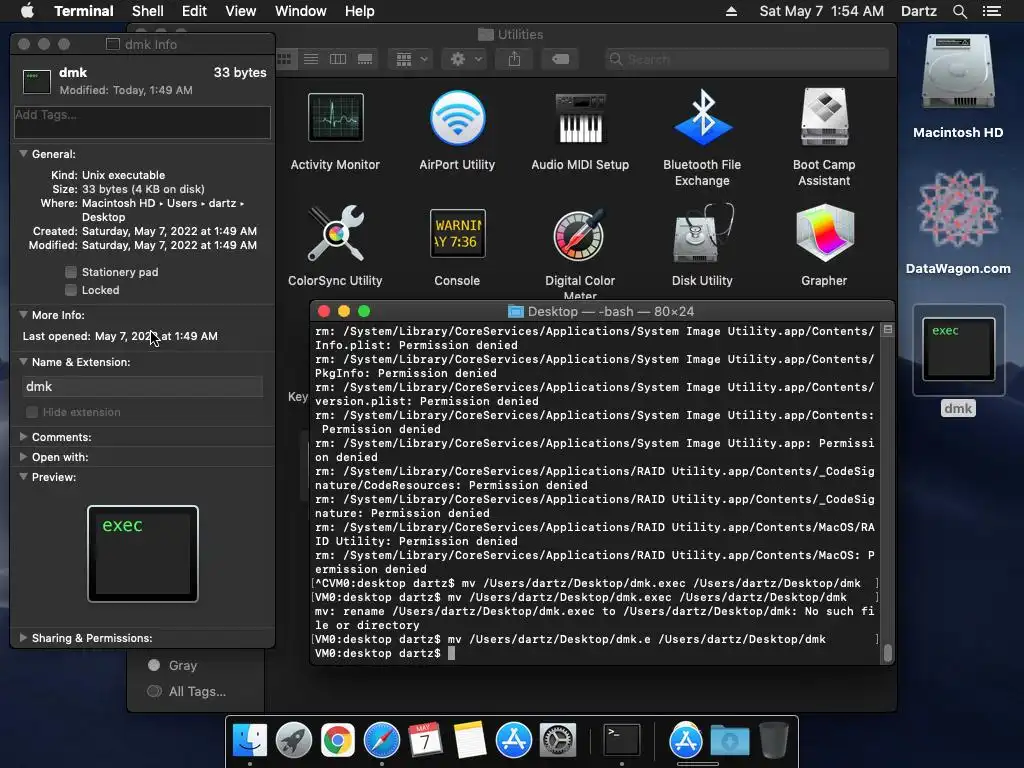This screenshot has height=768, width=1024.
Task: Click Dartz user name in menu bar
Action: tap(918, 11)
